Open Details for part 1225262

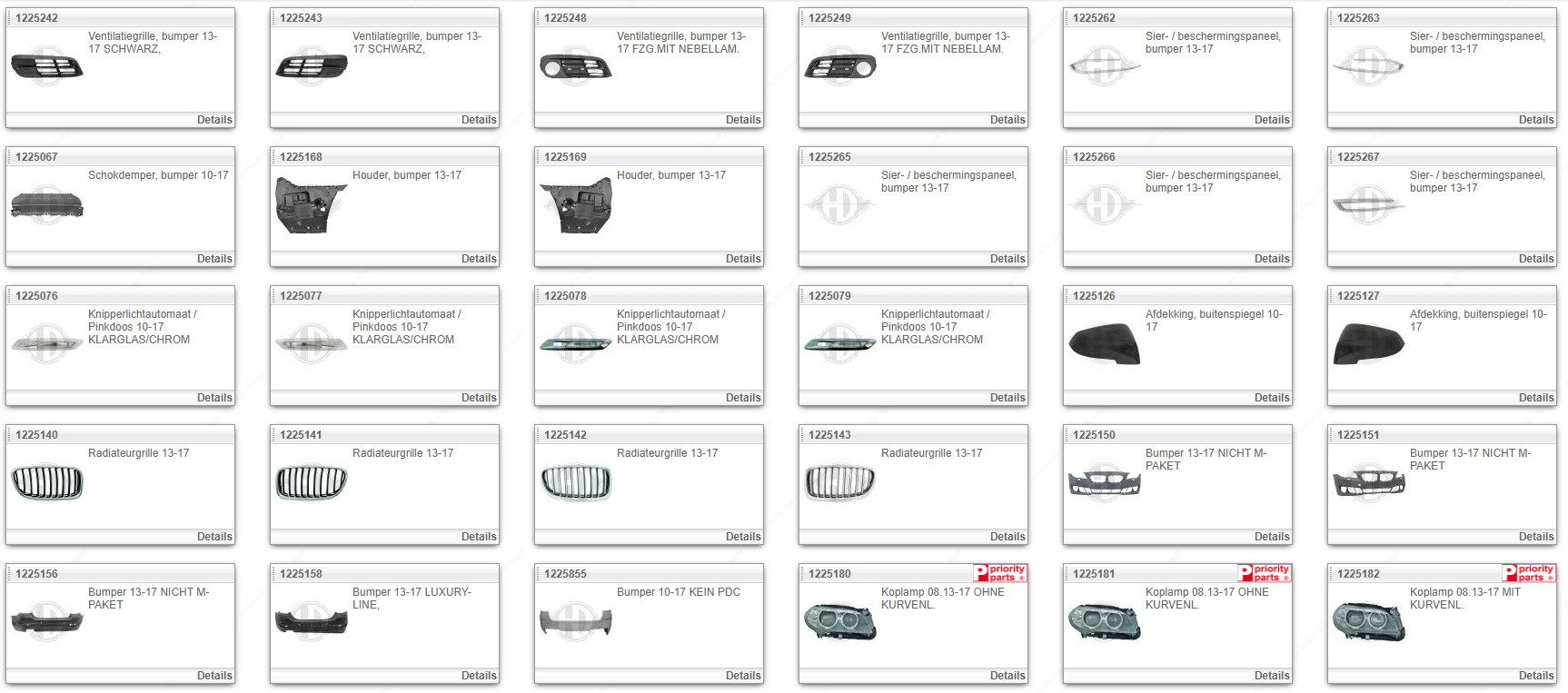click(x=1272, y=120)
